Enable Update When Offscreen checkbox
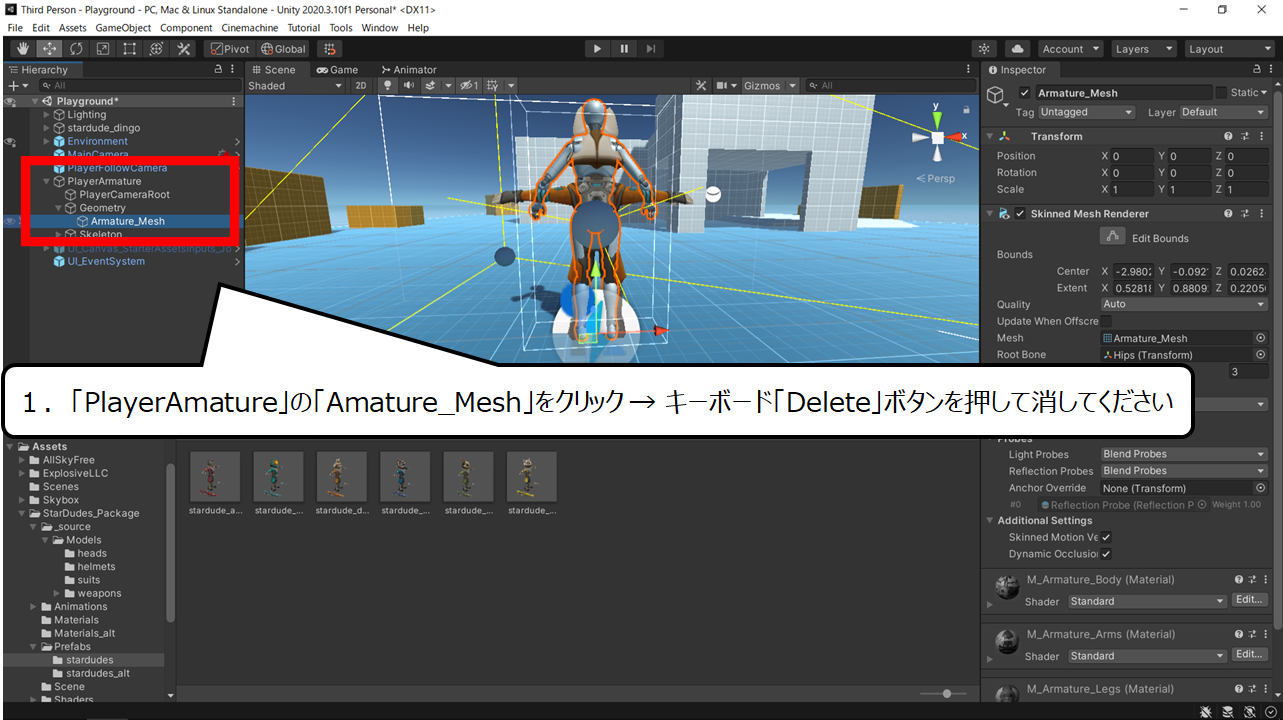The height and width of the screenshot is (720, 1283). click(1106, 321)
